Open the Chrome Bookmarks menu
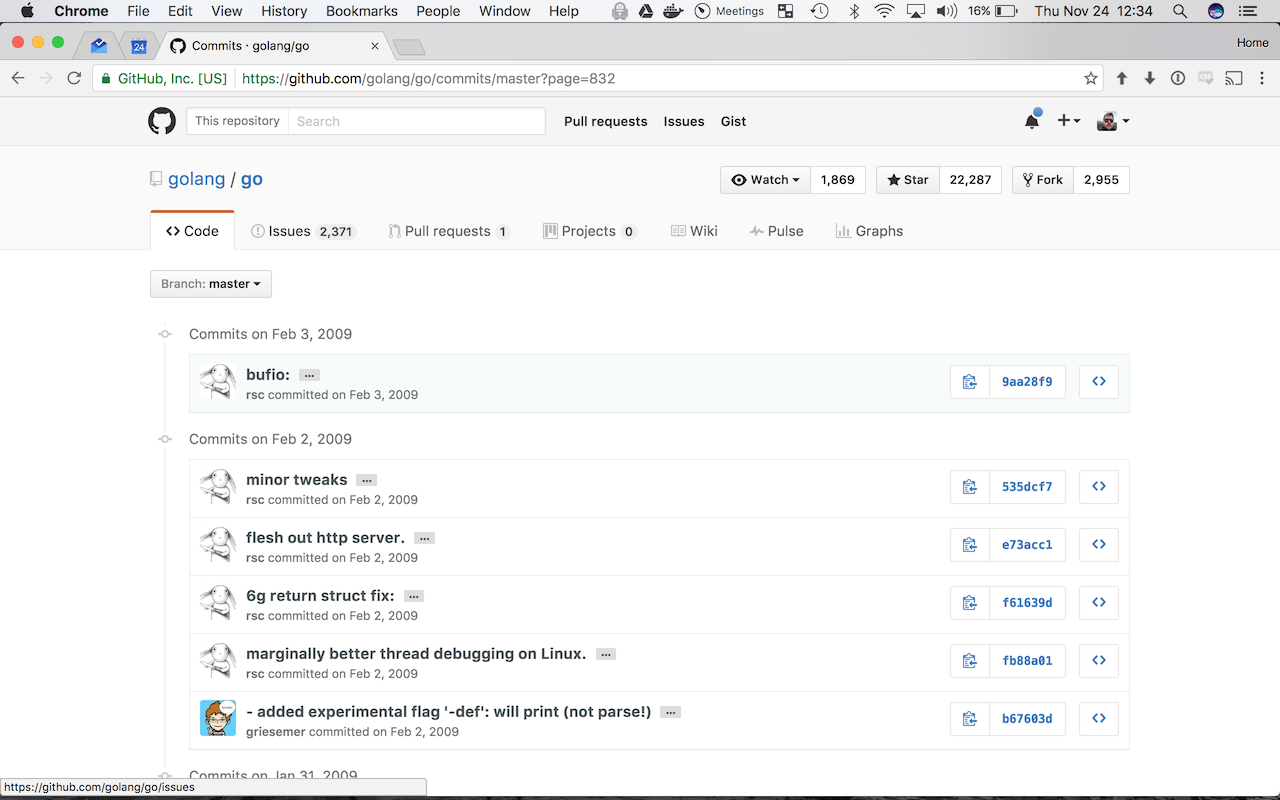The height and width of the screenshot is (800, 1280). point(362,11)
